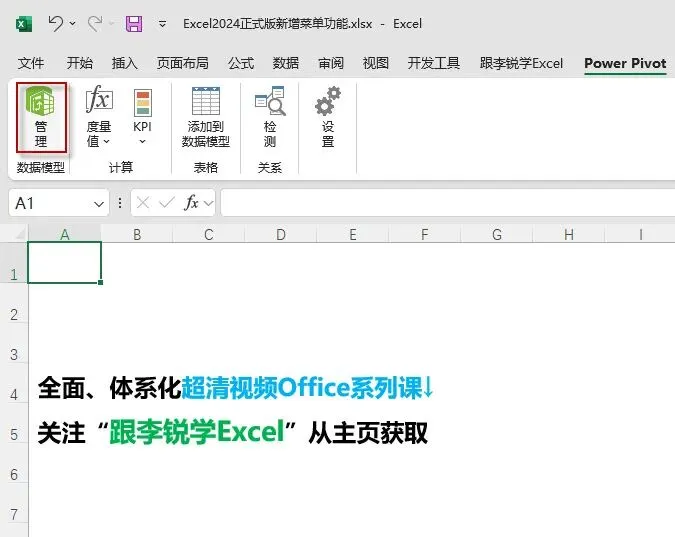Switch to the 跟李锐学Excel tab

click(521, 63)
